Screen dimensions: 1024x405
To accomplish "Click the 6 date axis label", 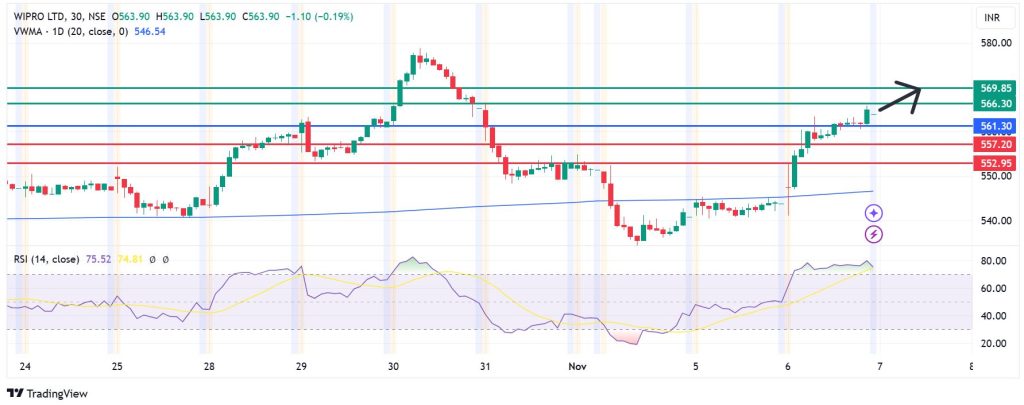I will point(788,366).
